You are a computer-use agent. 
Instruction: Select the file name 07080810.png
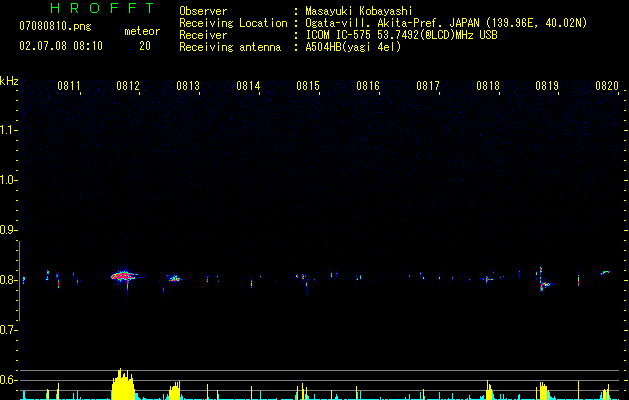tap(55, 27)
